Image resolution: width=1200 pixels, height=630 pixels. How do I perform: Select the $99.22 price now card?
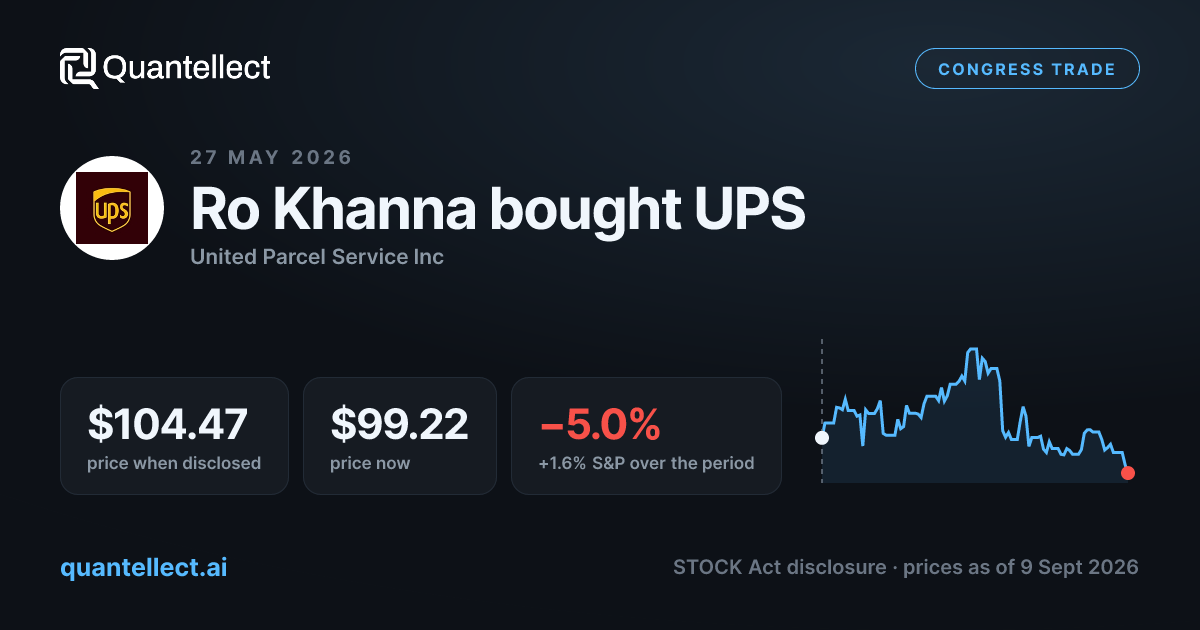[400, 435]
